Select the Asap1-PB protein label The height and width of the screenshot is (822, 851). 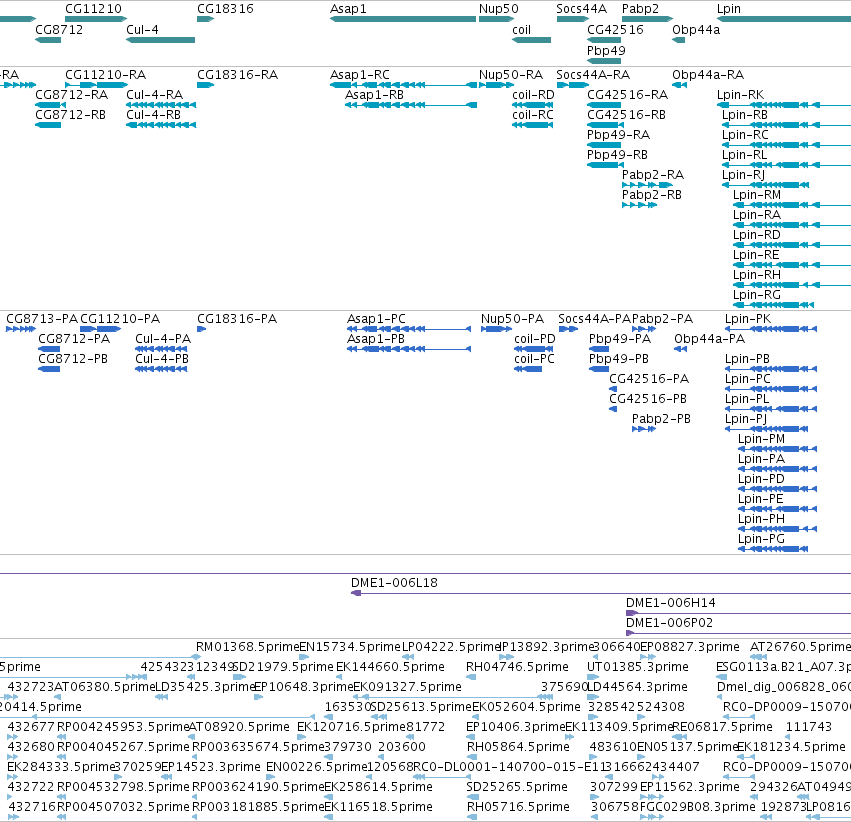(376, 339)
